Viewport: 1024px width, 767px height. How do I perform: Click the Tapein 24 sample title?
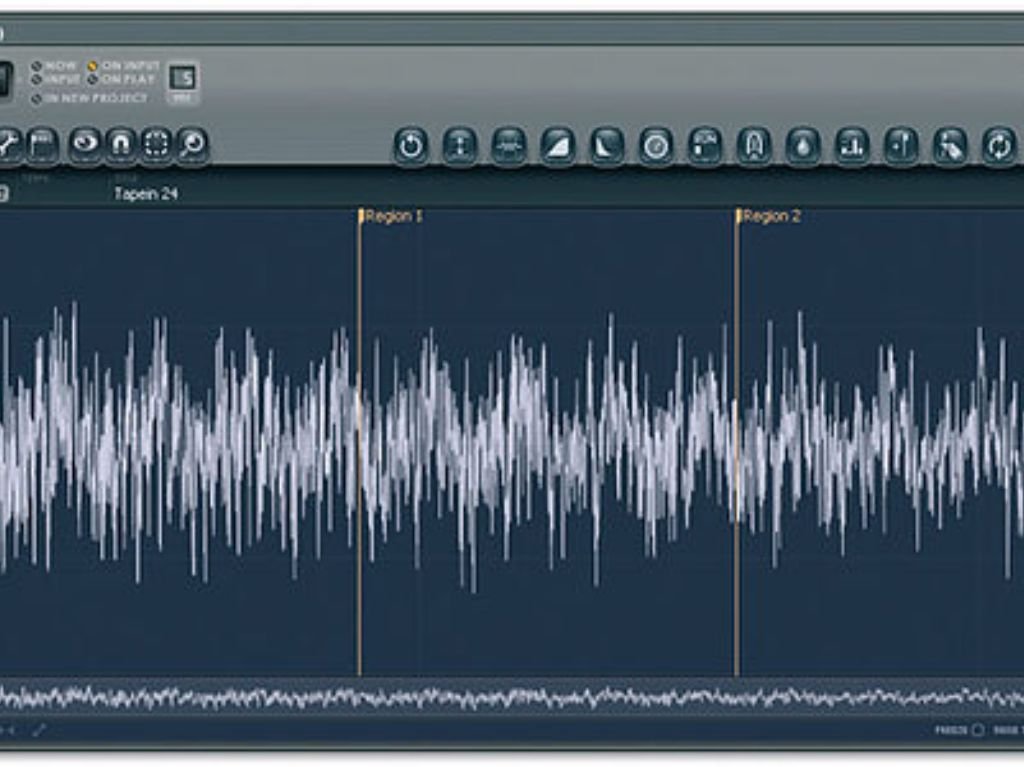tap(146, 193)
